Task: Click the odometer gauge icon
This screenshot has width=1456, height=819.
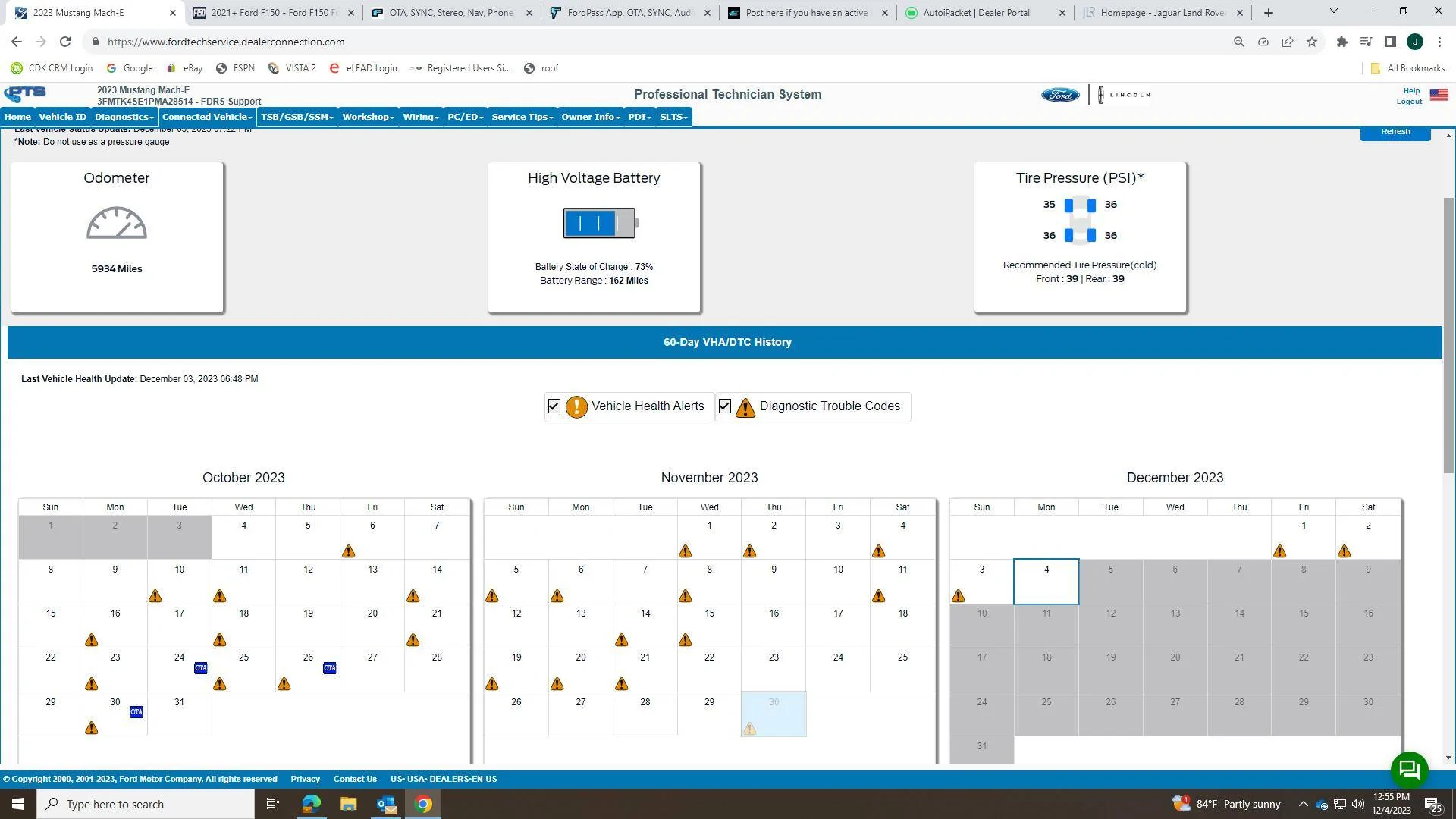Action: tap(117, 223)
